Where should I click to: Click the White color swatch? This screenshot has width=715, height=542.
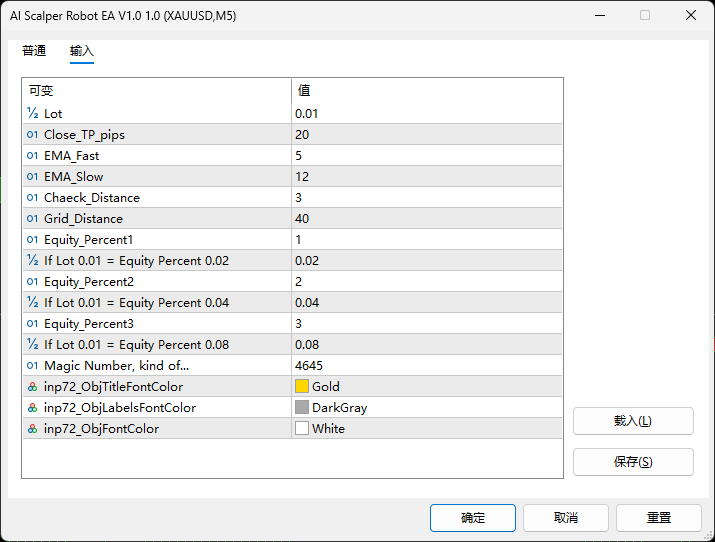(x=302, y=429)
